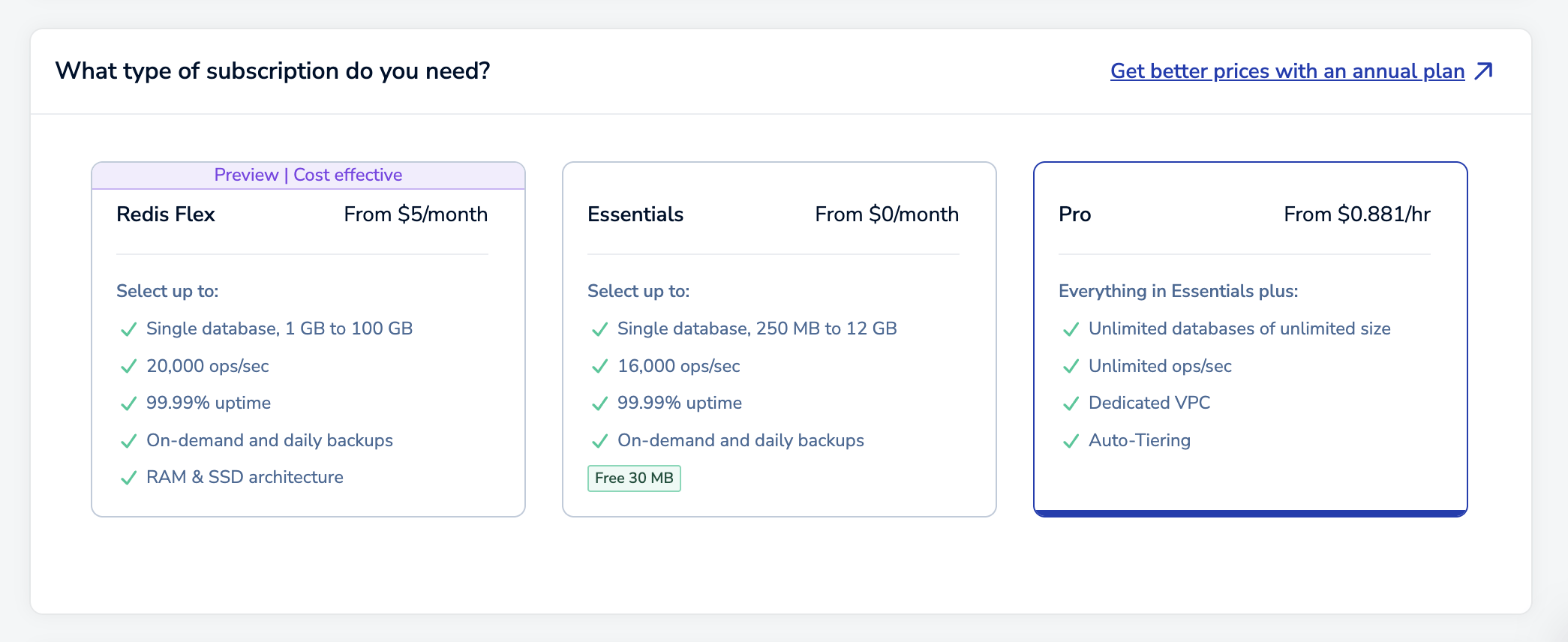1568x642 pixels.
Task: Click the 'Pro' plan title
Action: 1075,214
